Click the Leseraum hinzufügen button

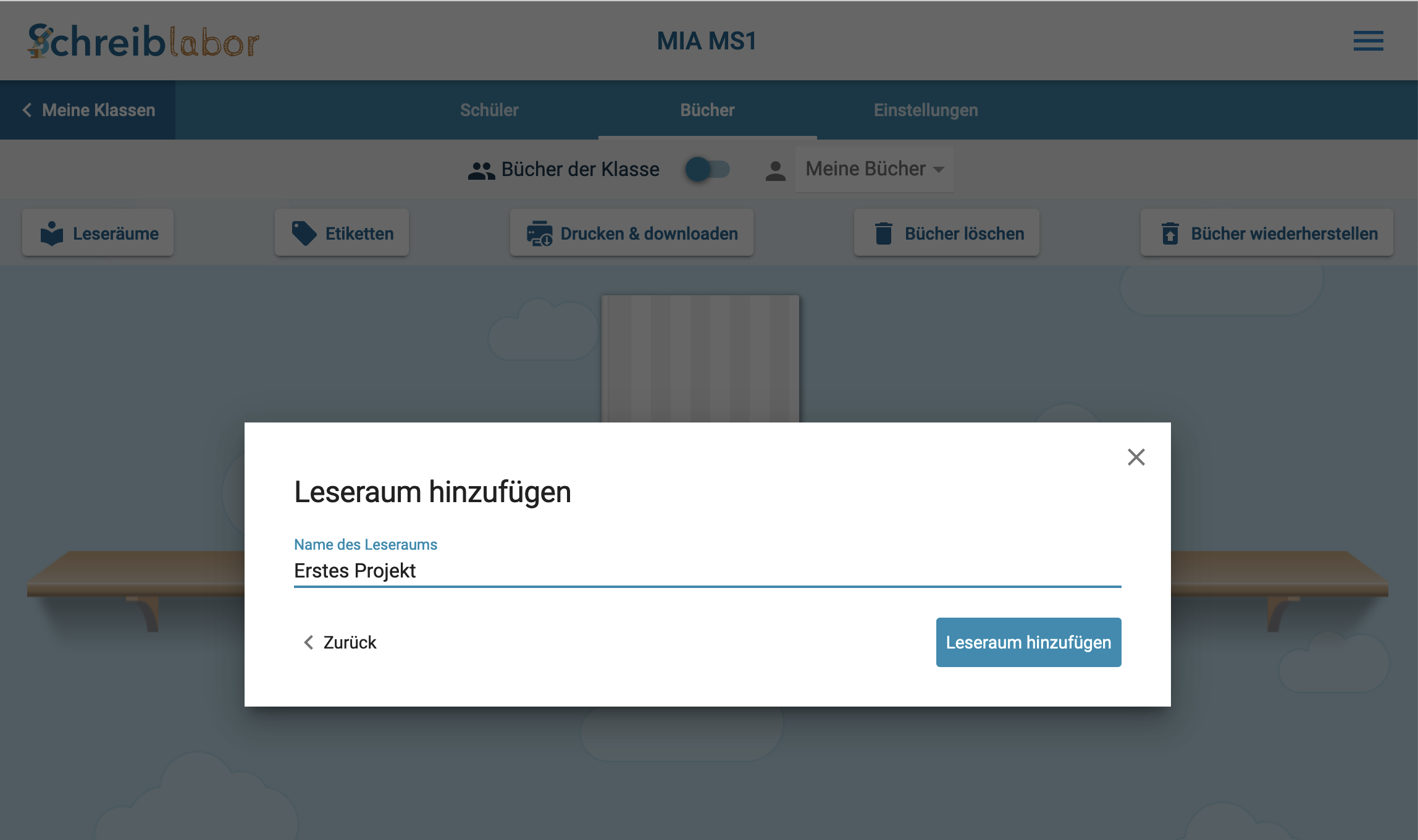tap(1028, 642)
